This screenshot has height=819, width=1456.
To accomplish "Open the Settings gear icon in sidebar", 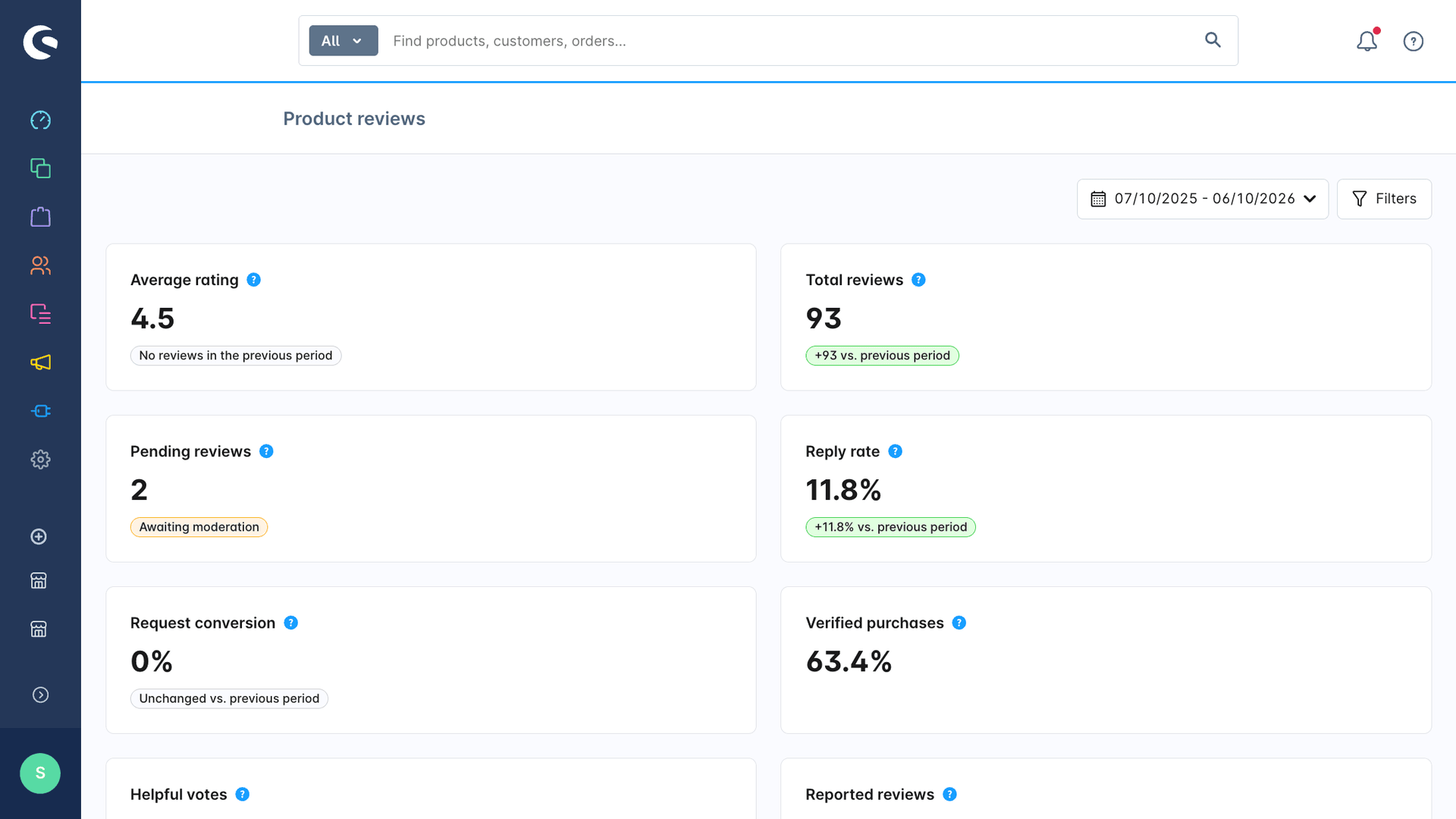I will [40, 460].
